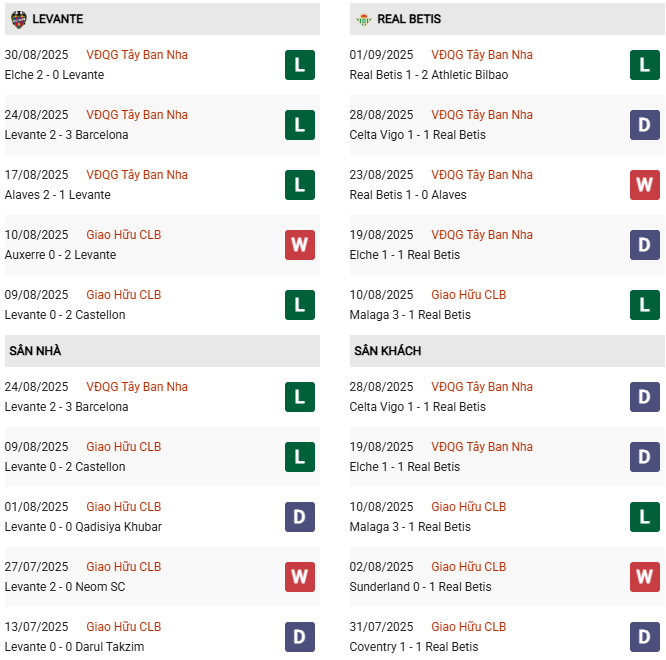
Task: Click the W badge for Sunderland 0-1 Real Betis
Action: pos(645,577)
